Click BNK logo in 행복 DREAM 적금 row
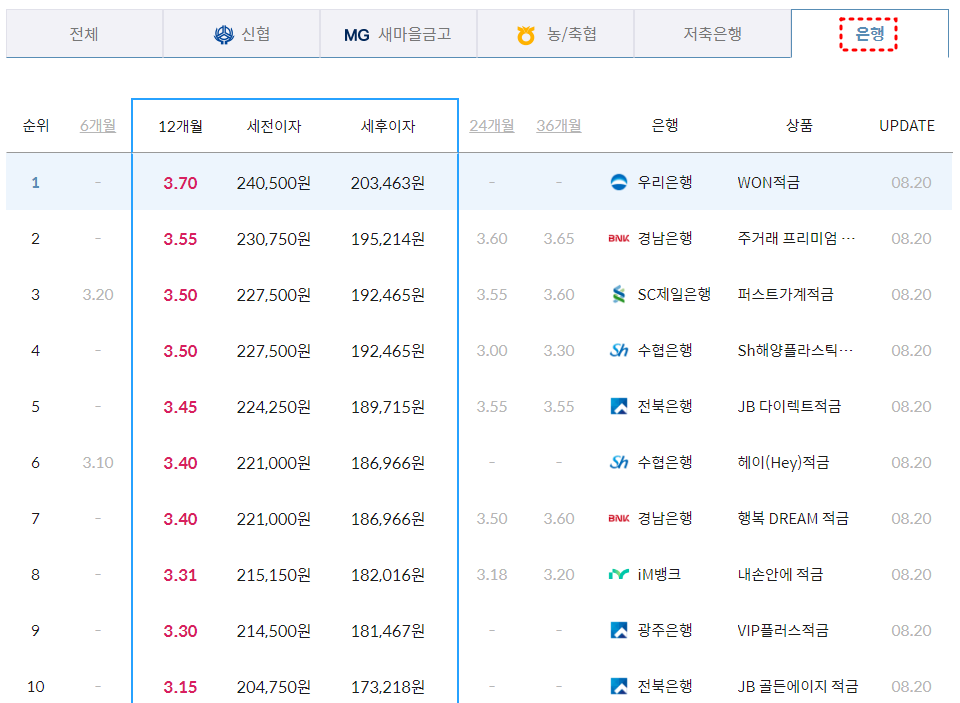Image resolution: width=960 pixels, height=703 pixels. [x=619, y=518]
